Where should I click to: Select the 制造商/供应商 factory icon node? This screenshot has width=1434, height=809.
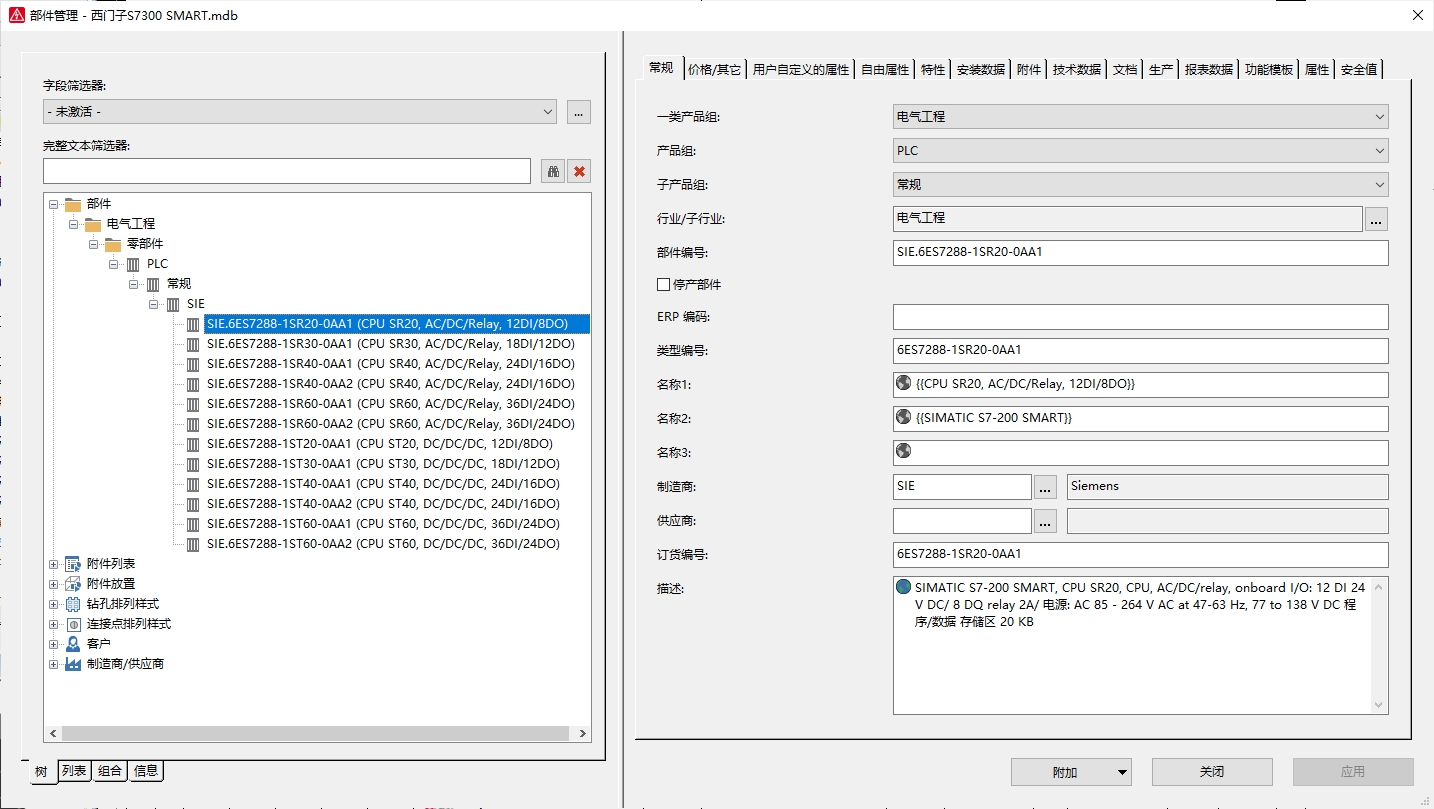[x=72, y=664]
